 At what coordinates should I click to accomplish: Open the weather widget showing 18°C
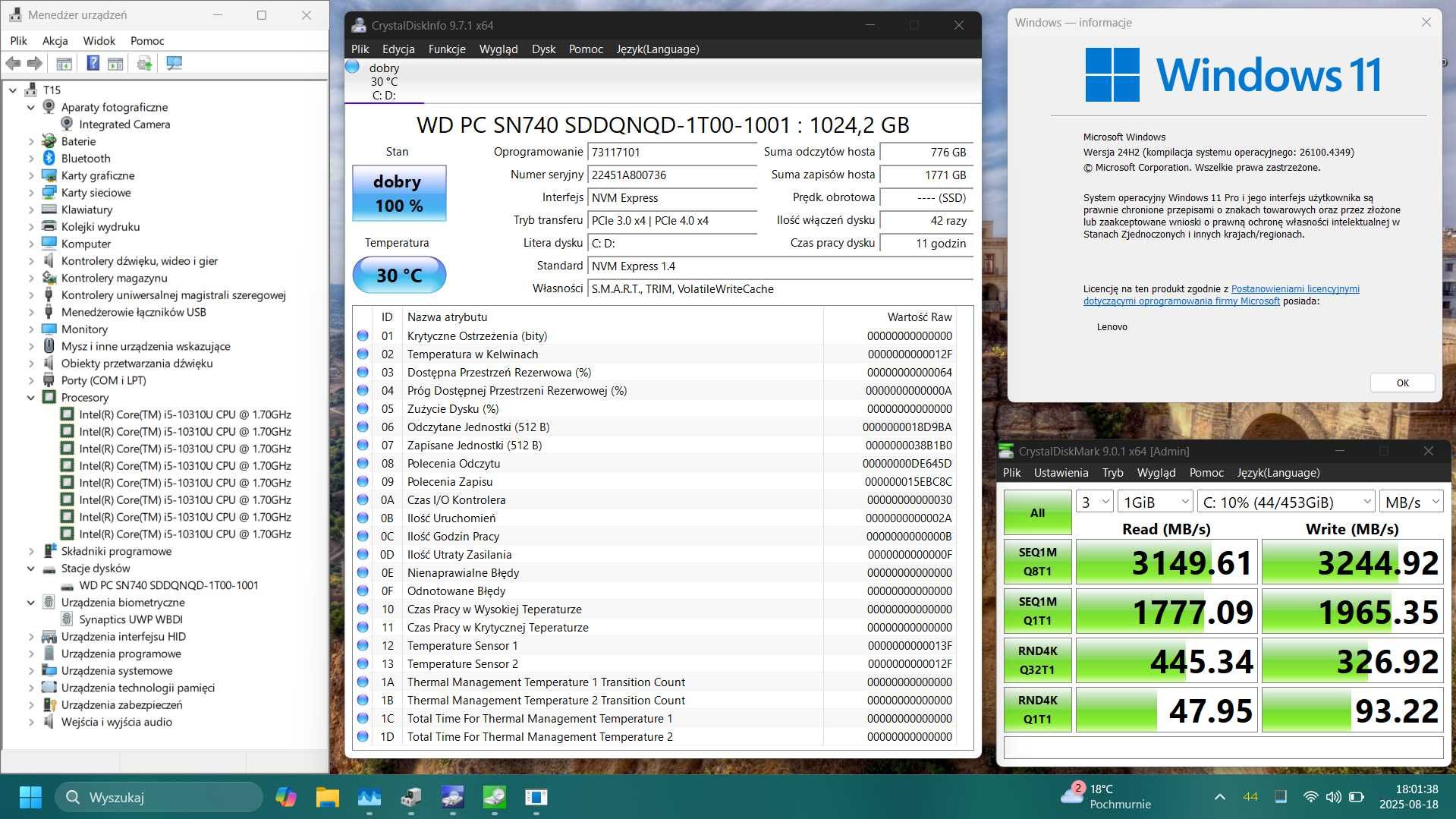point(1107,796)
